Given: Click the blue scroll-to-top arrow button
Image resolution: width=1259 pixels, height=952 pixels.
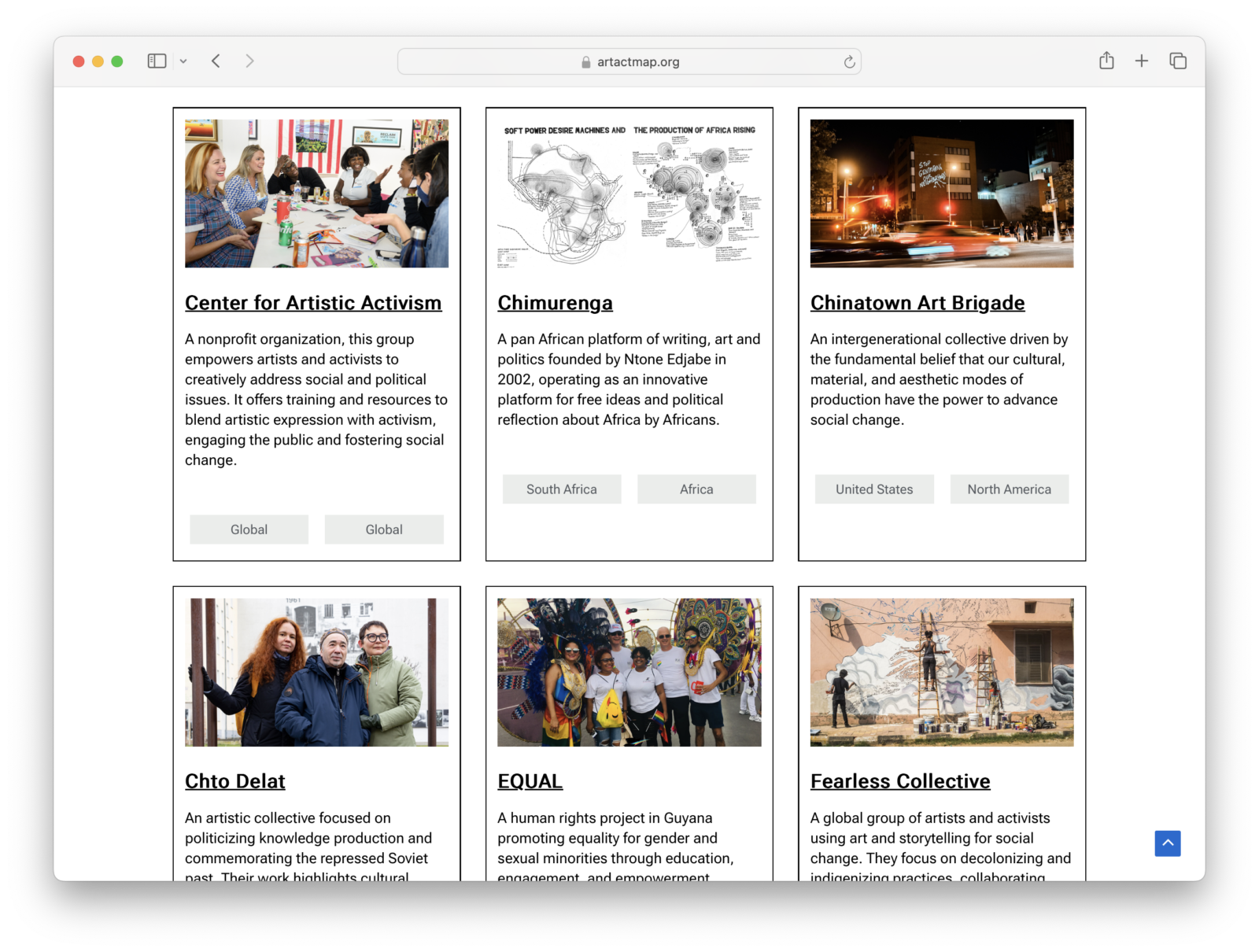Looking at the screenshot, I should [1168, 843].
